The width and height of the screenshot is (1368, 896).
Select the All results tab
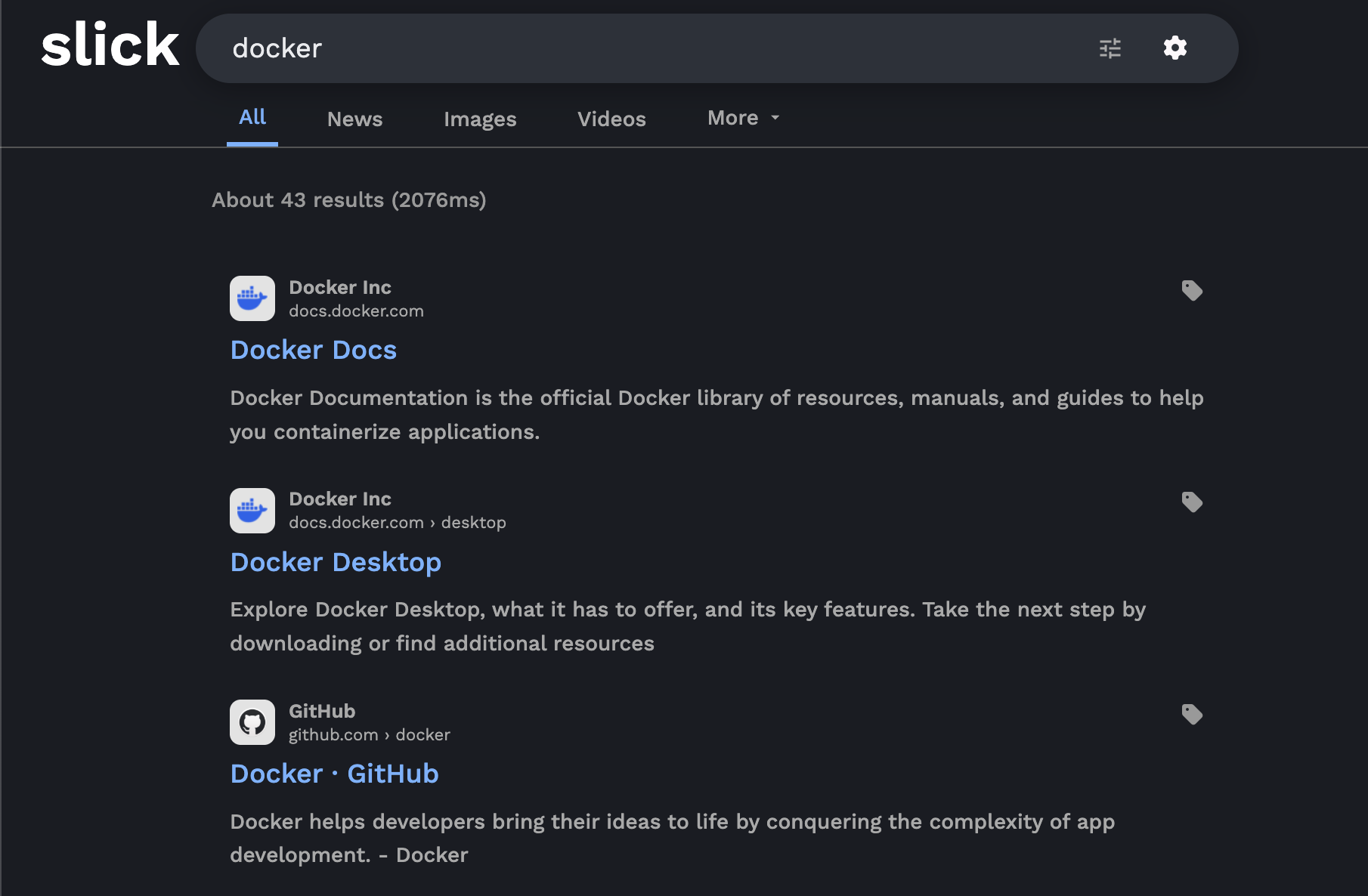coord(252,117)
